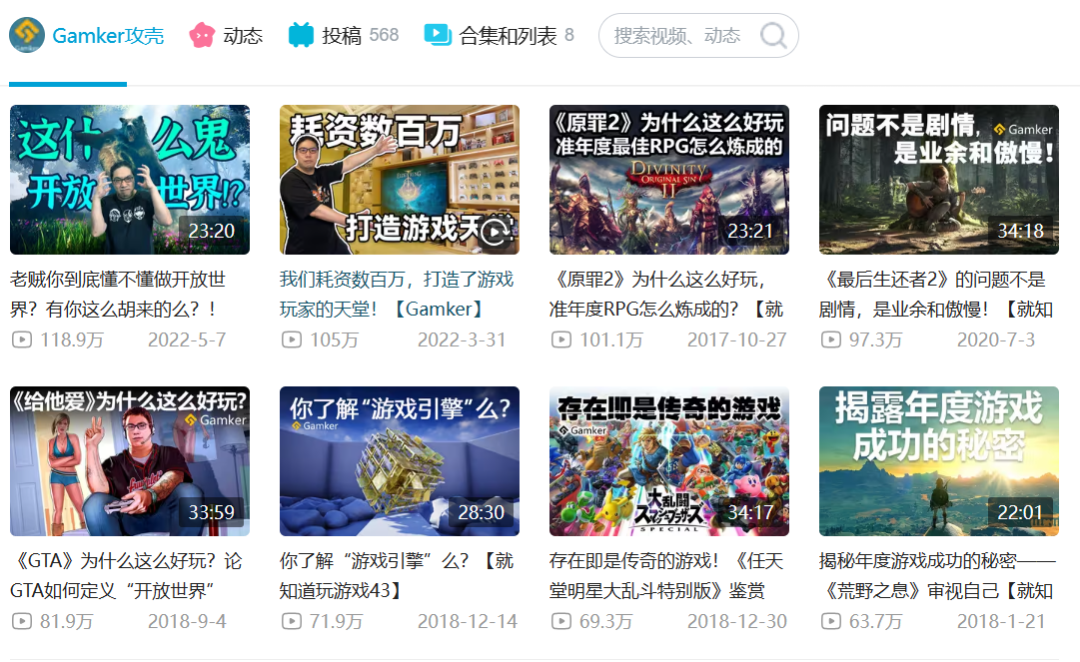Click play-count icon beside 97.3万
The width and height of the screenshot is (1080, 662).
(831, 340)
